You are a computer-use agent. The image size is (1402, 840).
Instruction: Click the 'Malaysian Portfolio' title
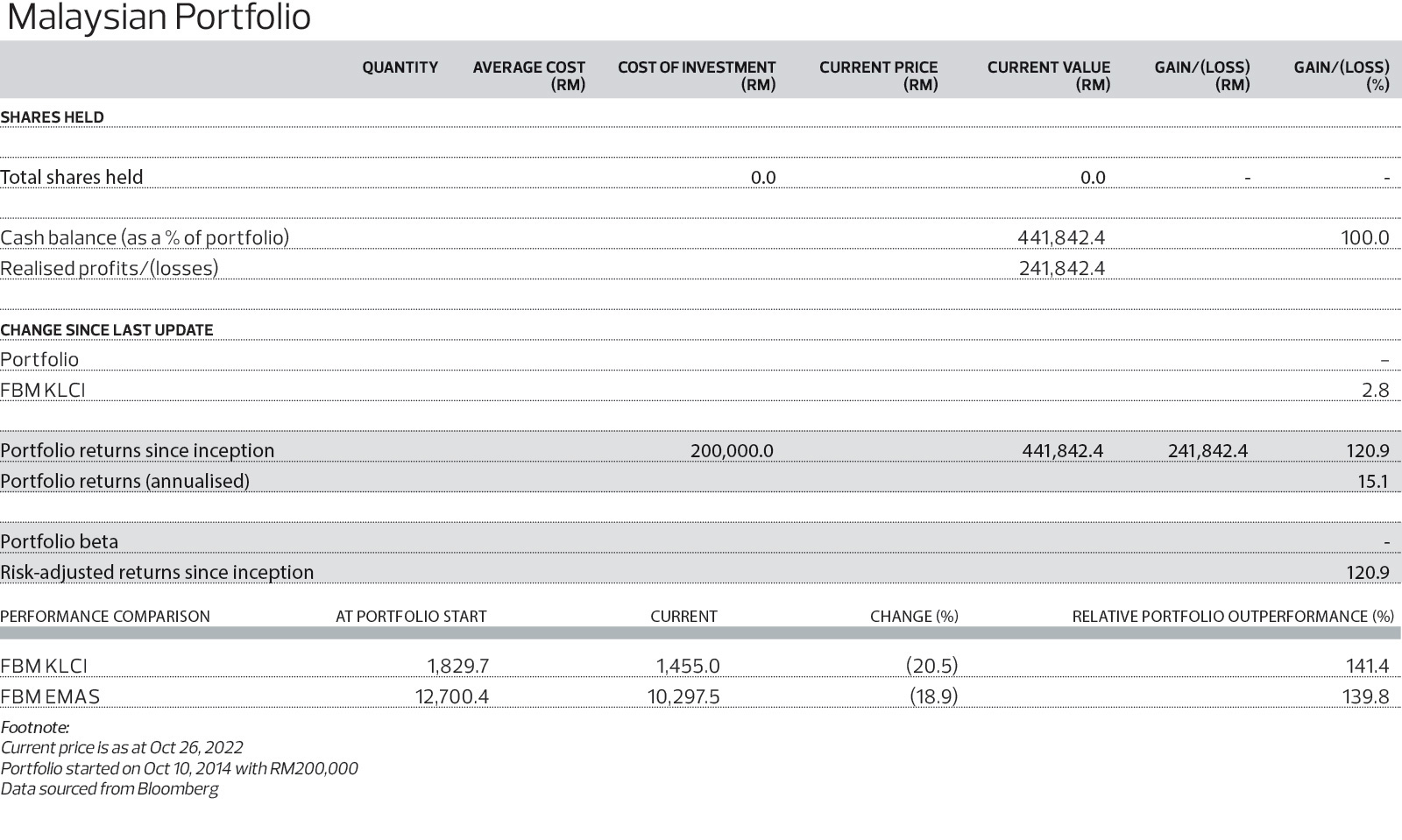(x=159, y=18)
